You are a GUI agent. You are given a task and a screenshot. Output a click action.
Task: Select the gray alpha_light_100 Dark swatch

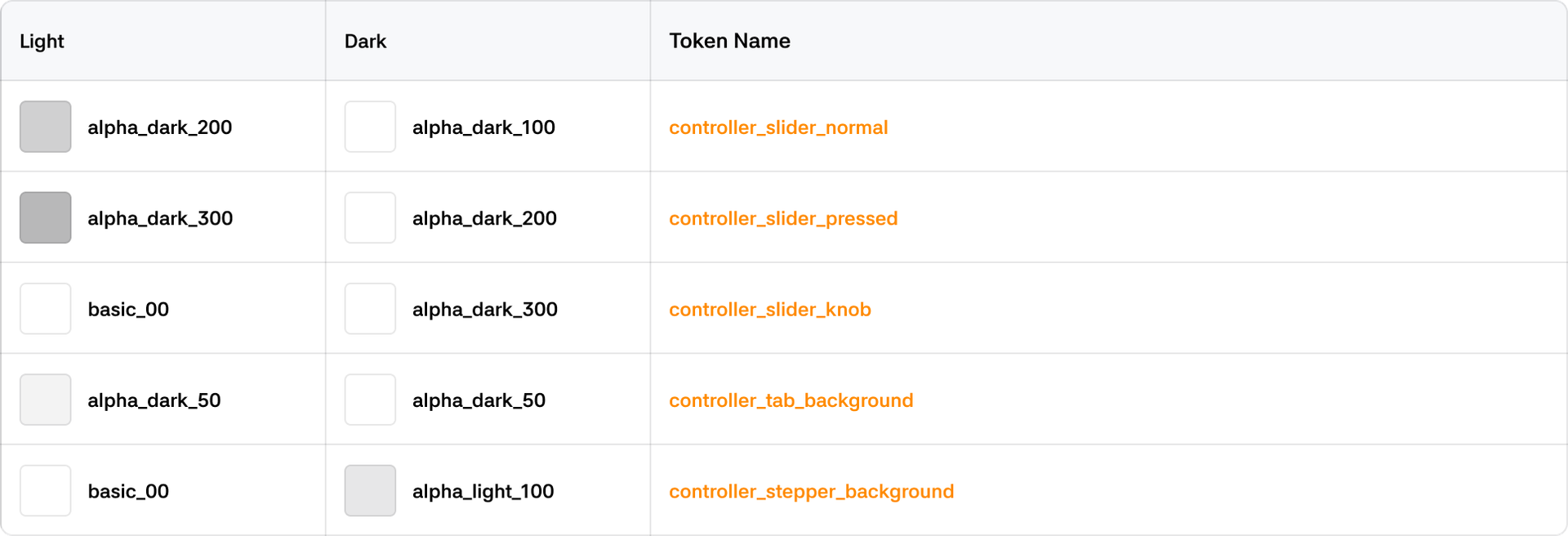pos(370,490)
